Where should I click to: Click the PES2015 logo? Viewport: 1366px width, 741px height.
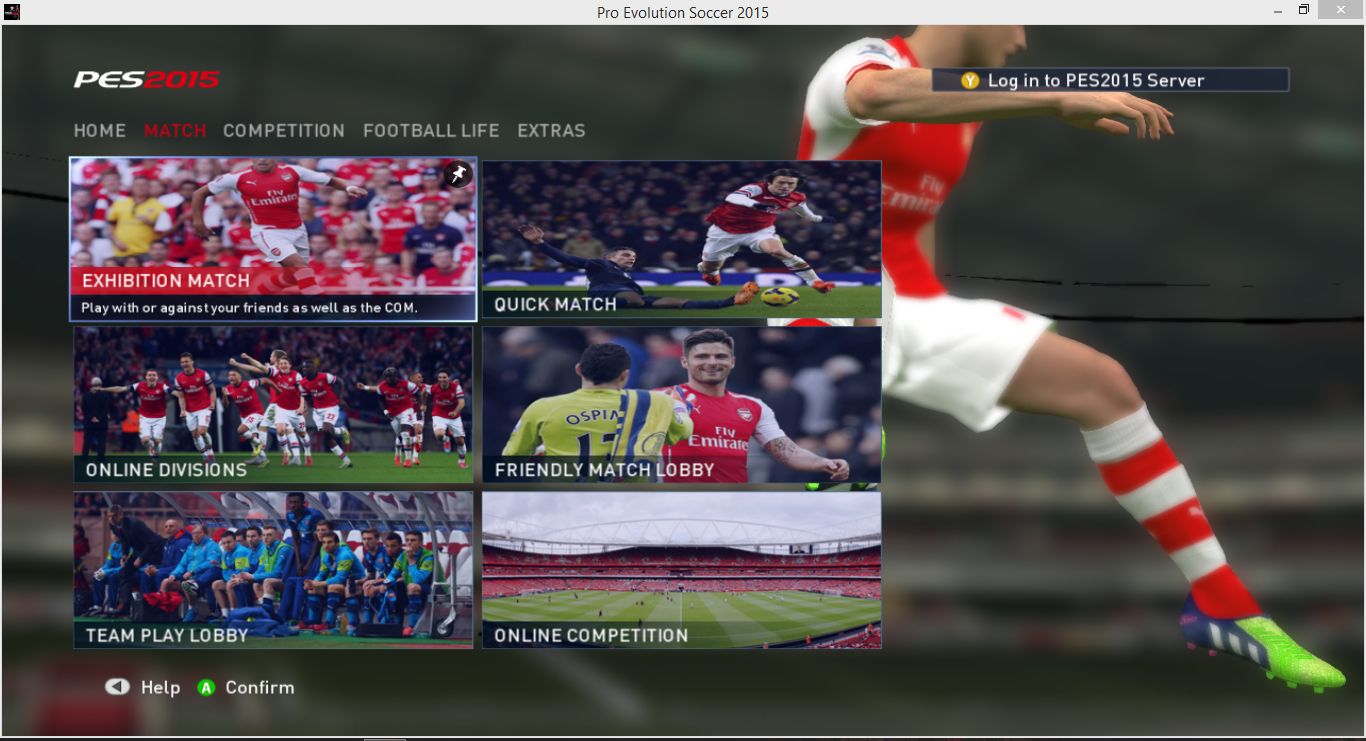click(x=146, y=80)
